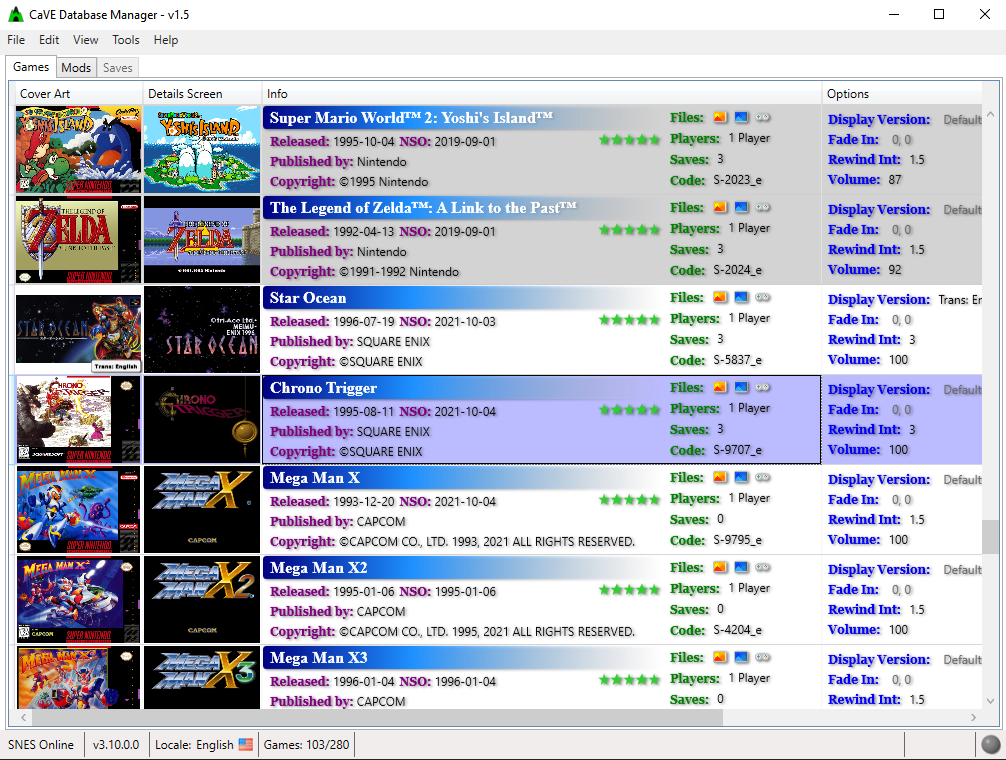Click the star rating for Chrono Trigger

[629, 410]
